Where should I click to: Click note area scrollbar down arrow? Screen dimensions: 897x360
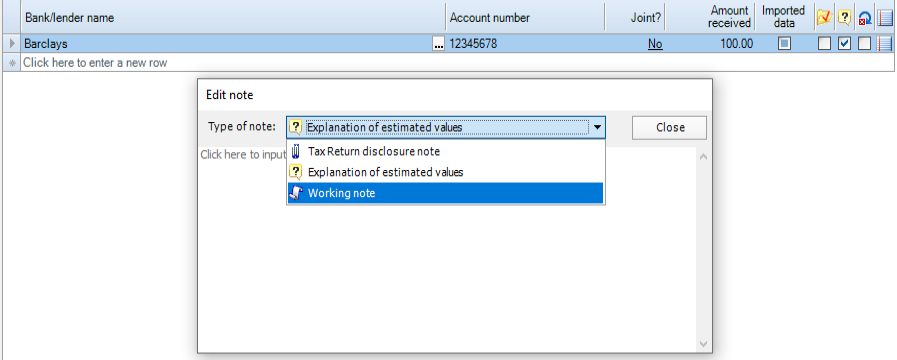click(x=703, y=344)
